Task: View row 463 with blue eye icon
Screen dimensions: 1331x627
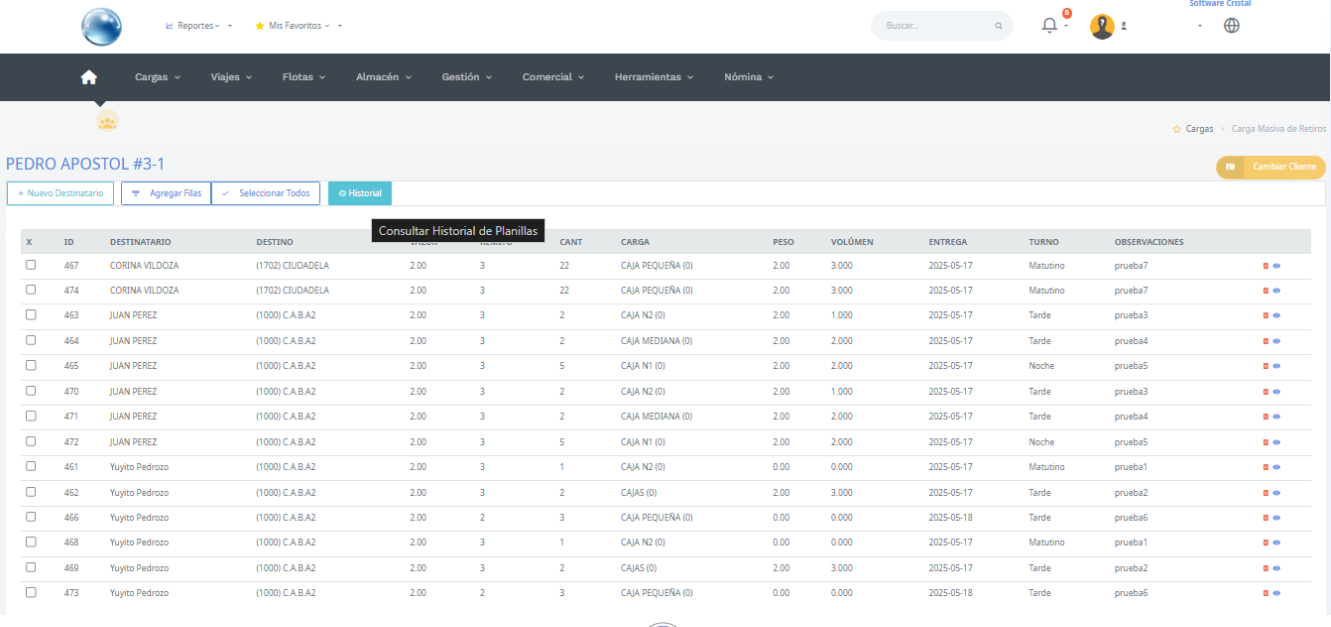Action: (x=1276, y=315)
